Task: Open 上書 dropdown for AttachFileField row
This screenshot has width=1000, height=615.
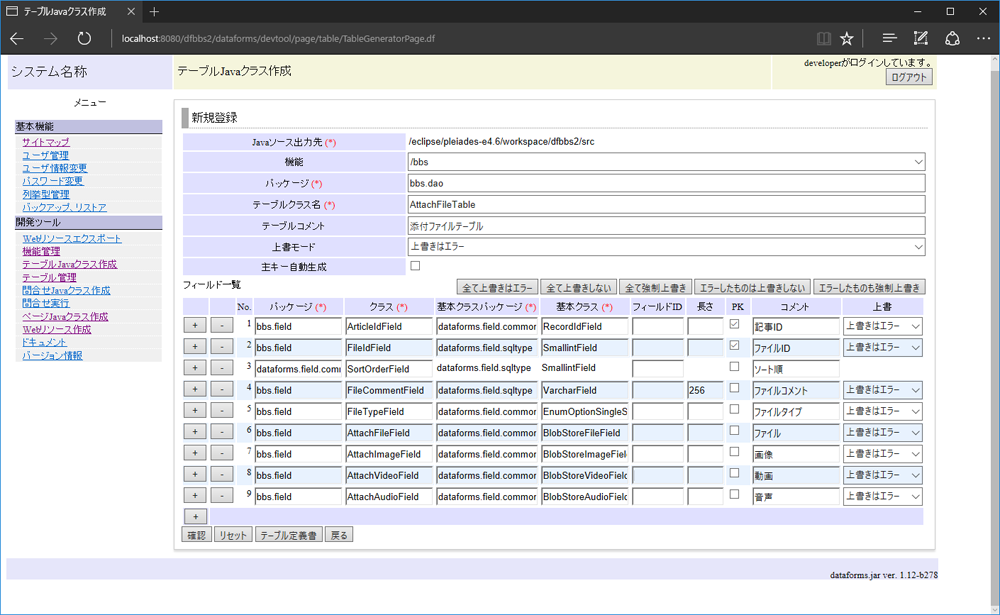Action: coord(883,433)
